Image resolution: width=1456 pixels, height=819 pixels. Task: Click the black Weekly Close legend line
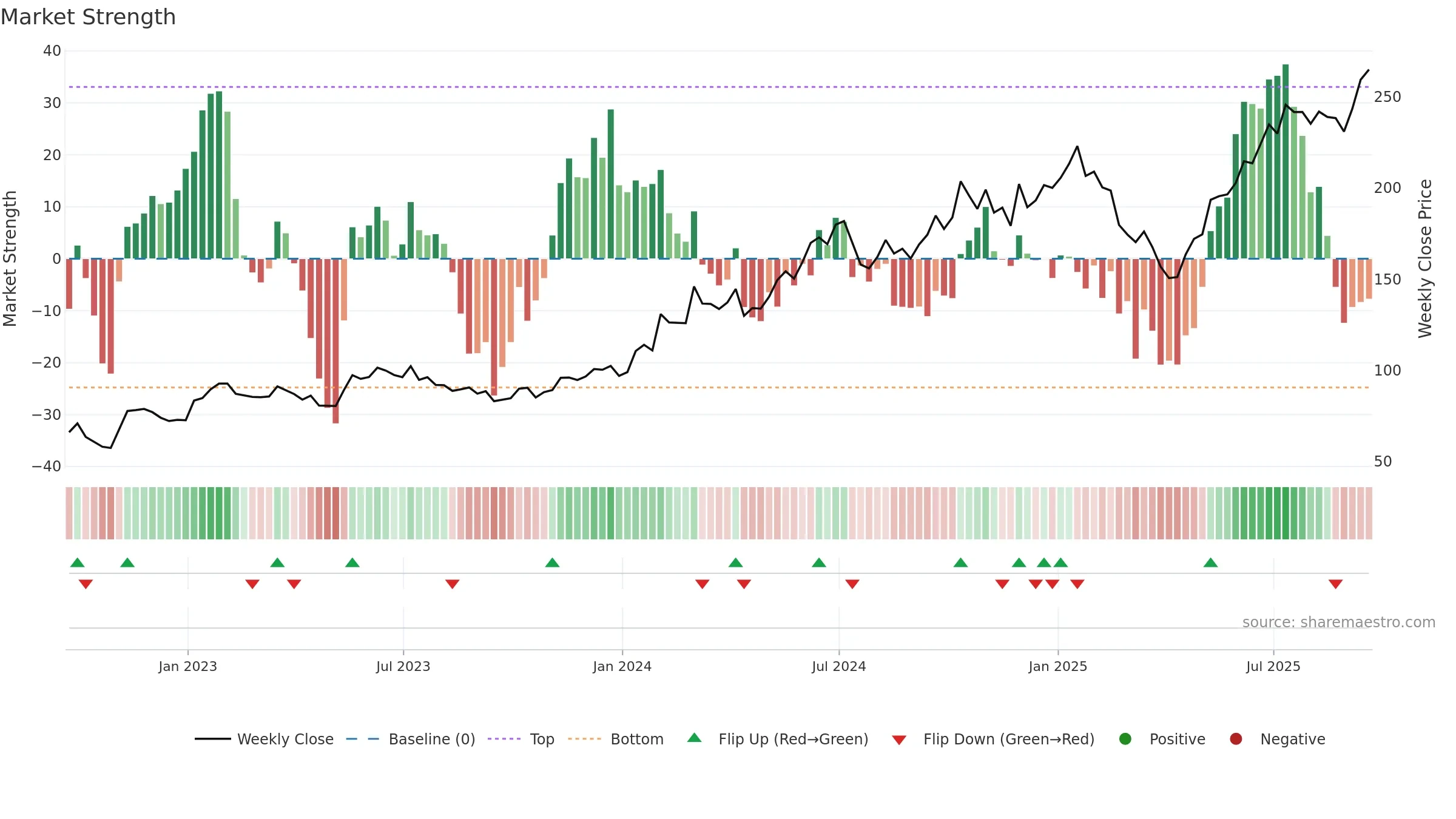[213, 739]
